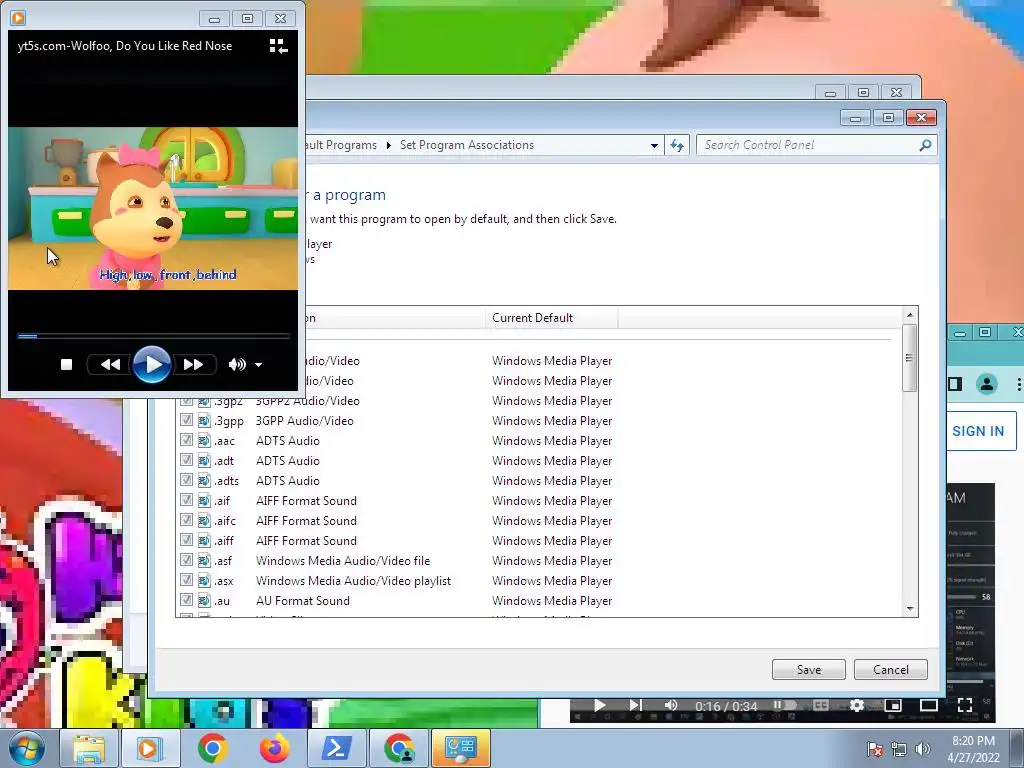This screenshot has width=1024, height=768.
Task: Open Windows Explorer from the taskbar
Action: coord(89,749)
